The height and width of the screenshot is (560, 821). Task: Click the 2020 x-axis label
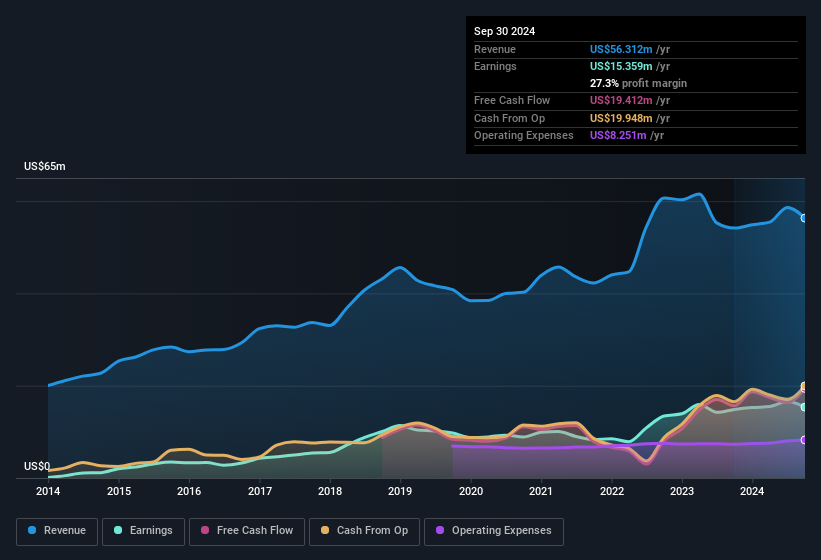tap(471, 491)
